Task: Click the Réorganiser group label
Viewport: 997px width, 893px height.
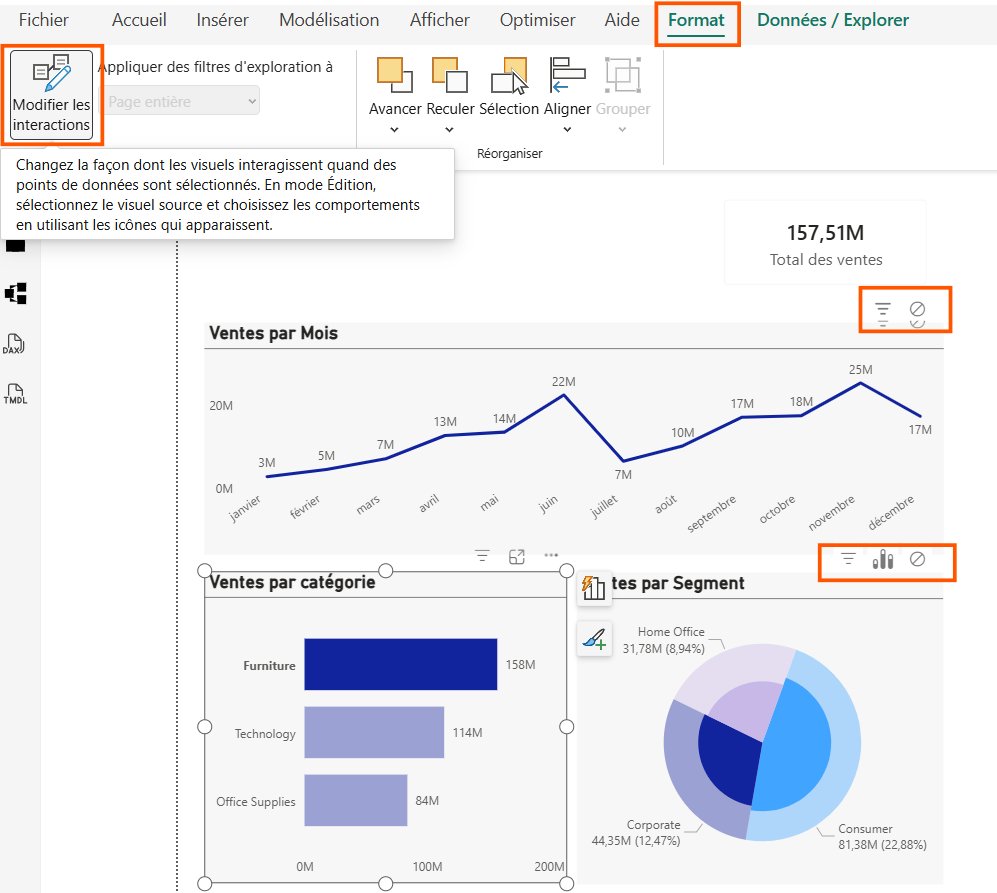Action: tap(509, 153)
